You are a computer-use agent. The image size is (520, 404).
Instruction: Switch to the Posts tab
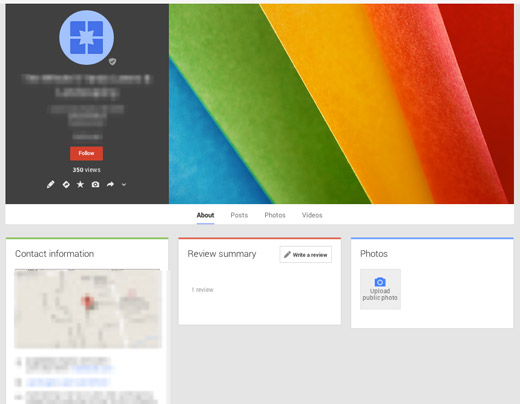[x=239, y=215]
